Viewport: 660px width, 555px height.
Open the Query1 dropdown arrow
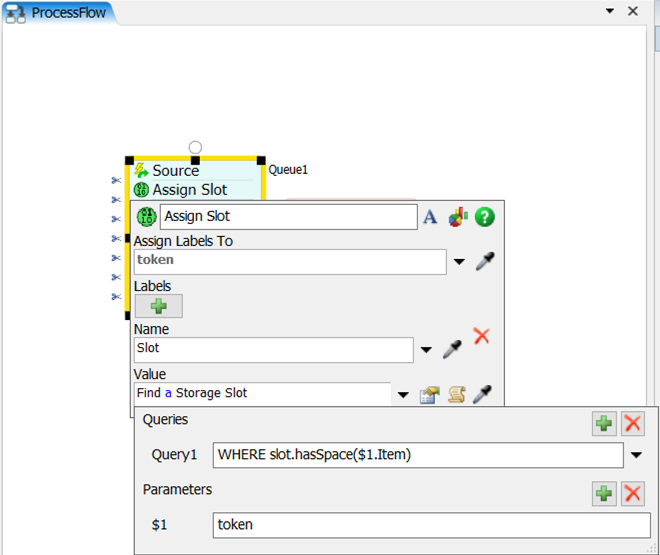tap(638, 455)
